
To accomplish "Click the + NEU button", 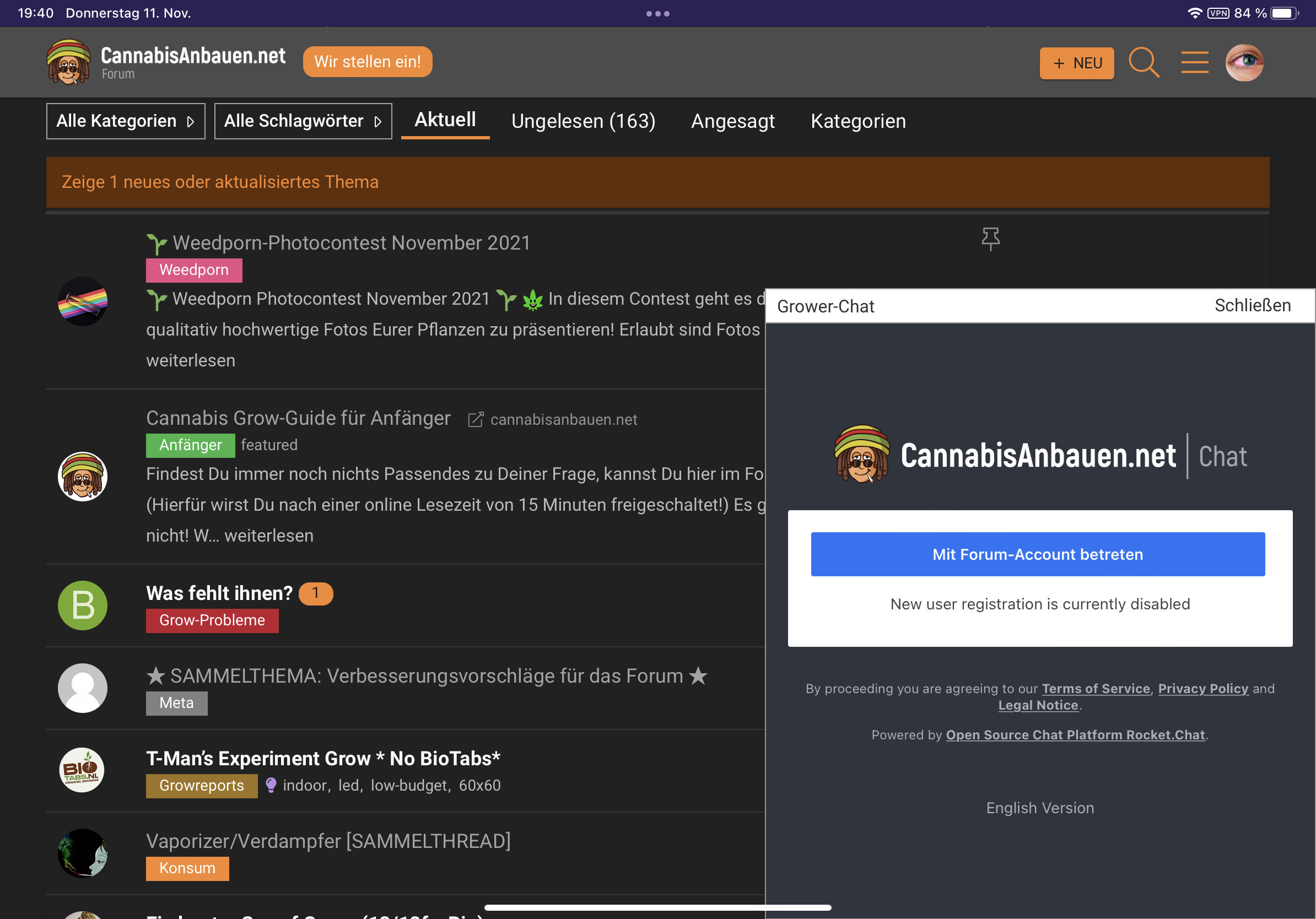I will pyautogui.click(x=1076, y=63).
